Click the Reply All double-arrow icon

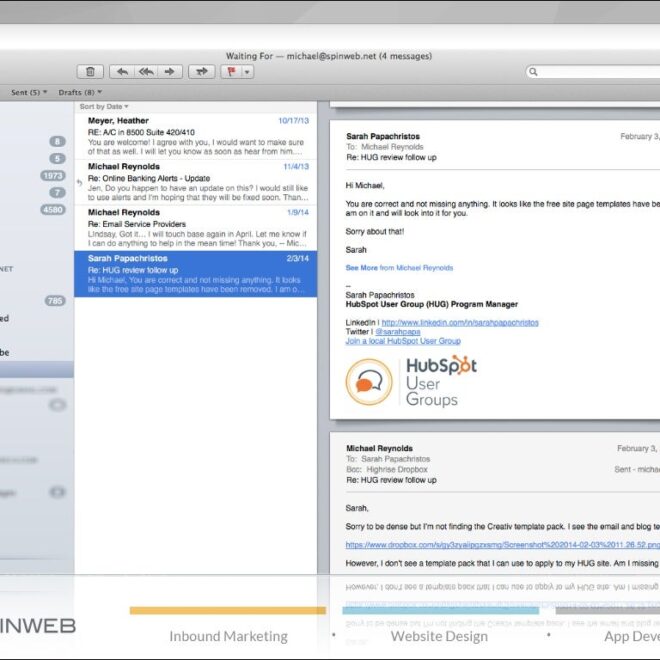coord(146,72)
